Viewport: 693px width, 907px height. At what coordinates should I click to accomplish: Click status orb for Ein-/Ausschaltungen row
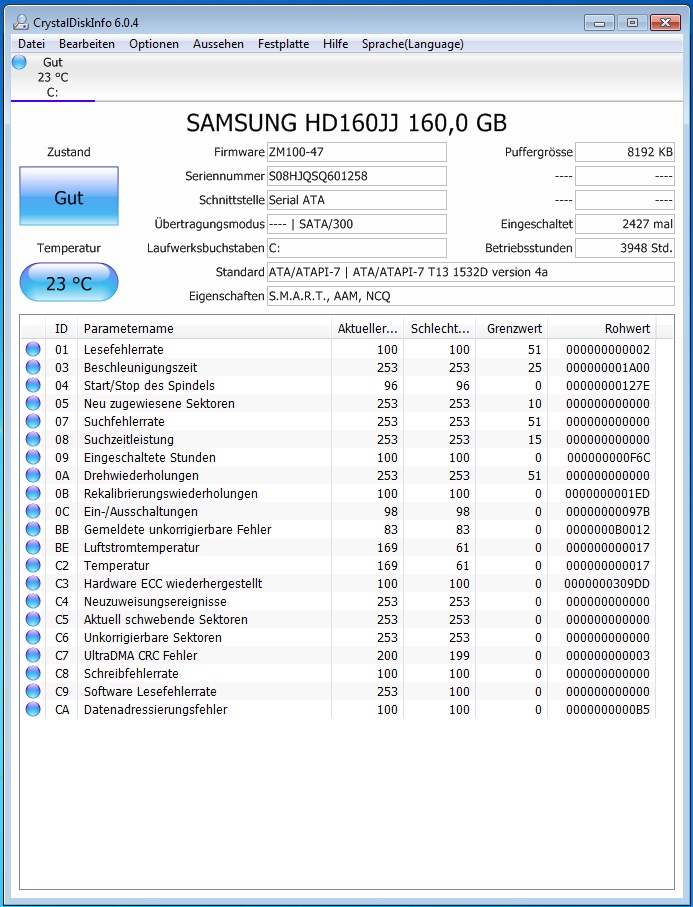pyautogui.click(x=33, y=511)
